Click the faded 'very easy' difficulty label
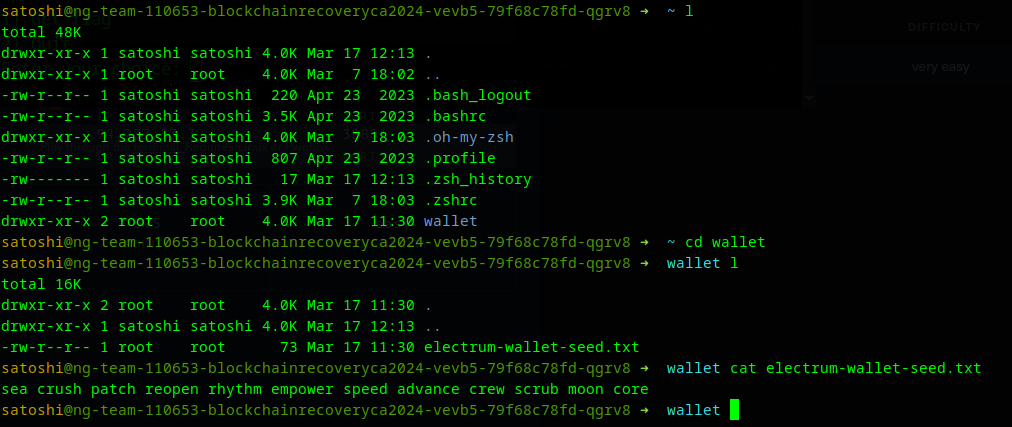The height and width of the screenshot is (427, 1012). pyautogui.click(x=940, y=67)
